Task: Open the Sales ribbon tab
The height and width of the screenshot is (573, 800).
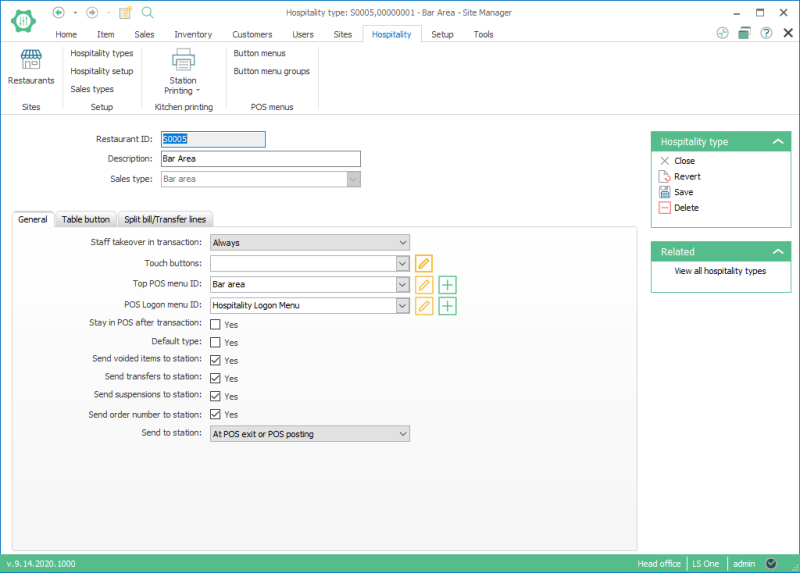Action: click(x=144, y=34)
